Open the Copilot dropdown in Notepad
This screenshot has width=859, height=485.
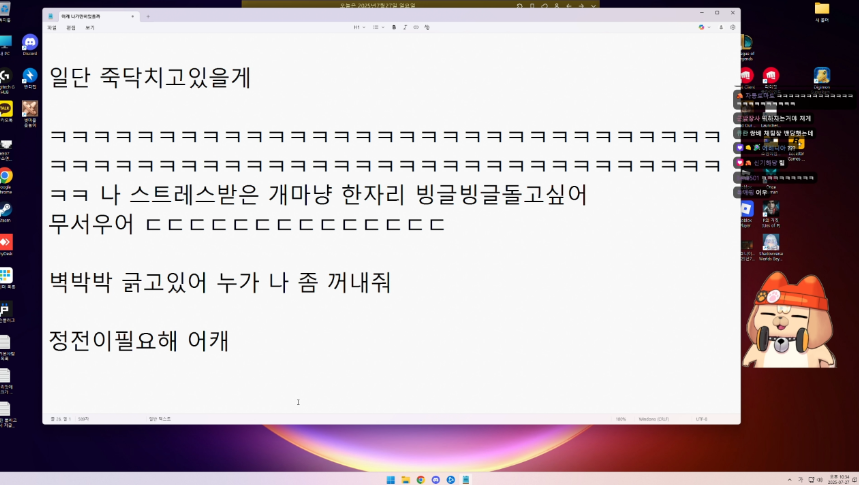tap(705, 27)
